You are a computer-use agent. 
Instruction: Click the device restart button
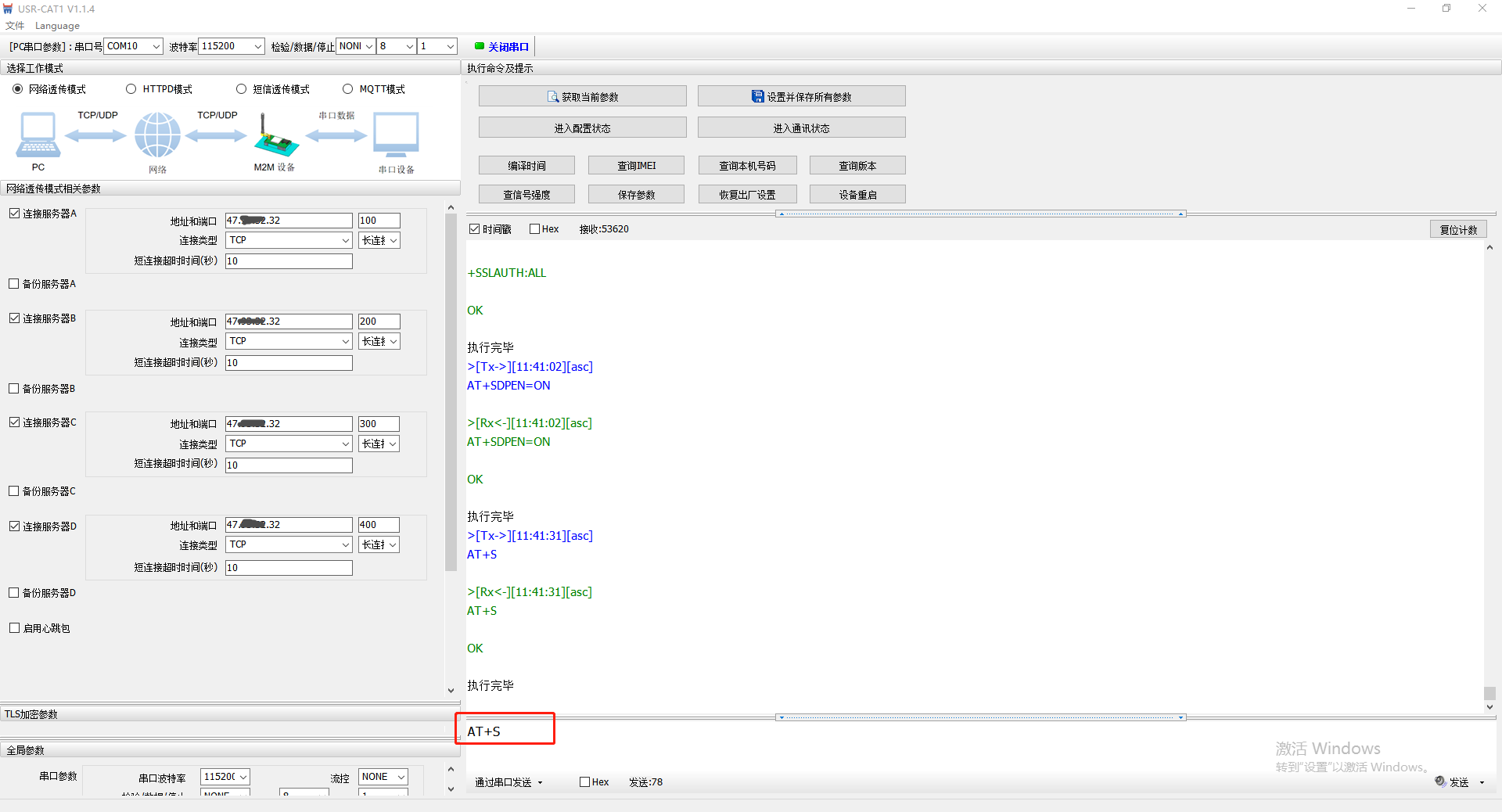coord(857,195)
